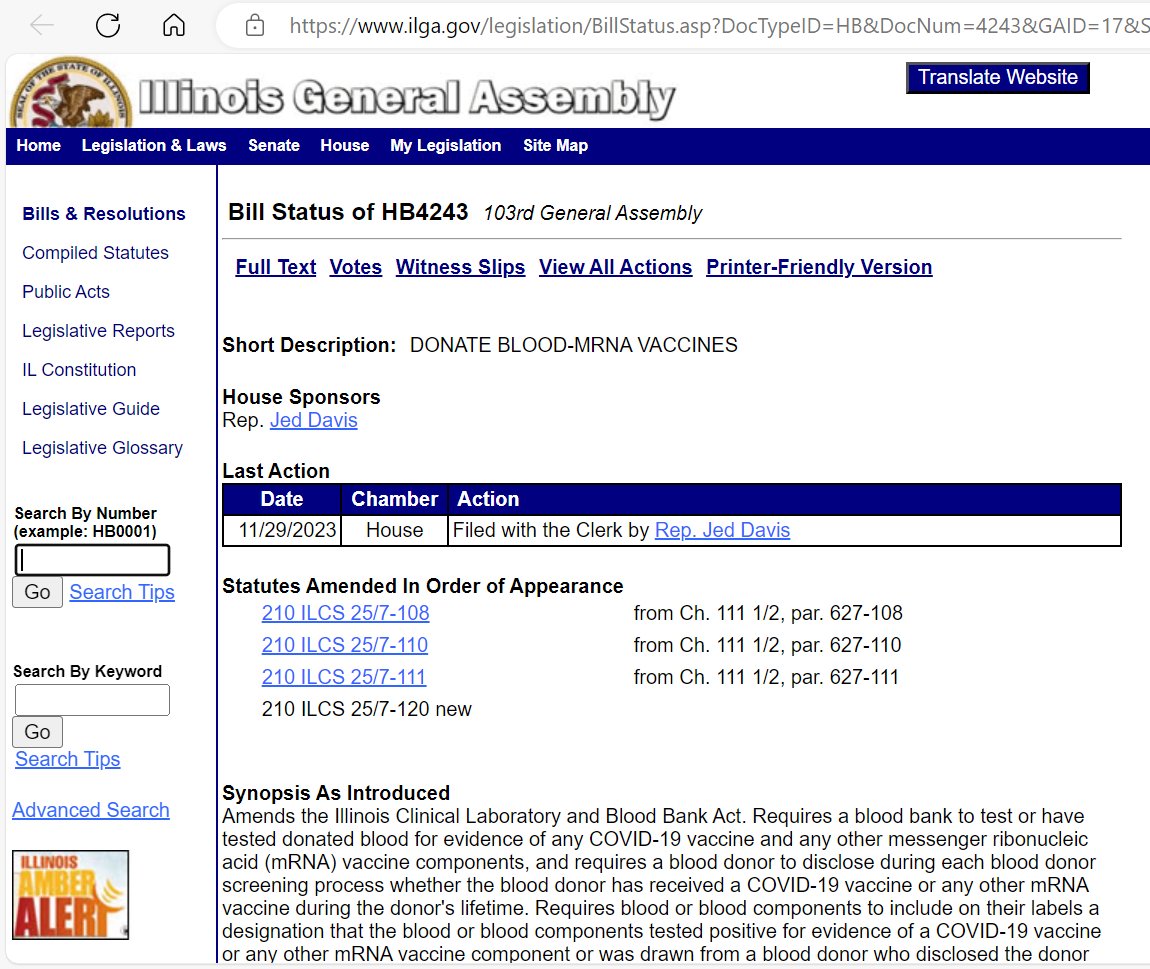Open Search Tips beside number search

coord(122,592)
